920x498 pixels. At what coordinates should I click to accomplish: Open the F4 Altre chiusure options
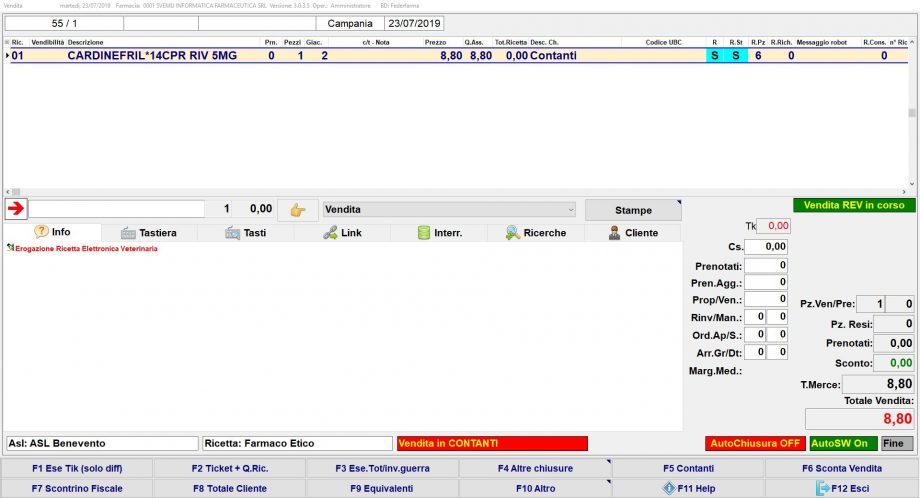coord(535,468)
